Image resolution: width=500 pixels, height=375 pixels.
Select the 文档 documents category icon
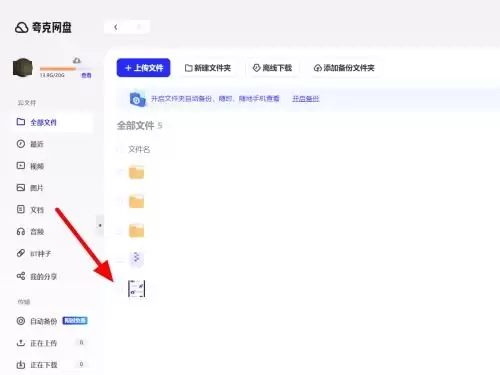pyautogui.click(x=21, y=209)
